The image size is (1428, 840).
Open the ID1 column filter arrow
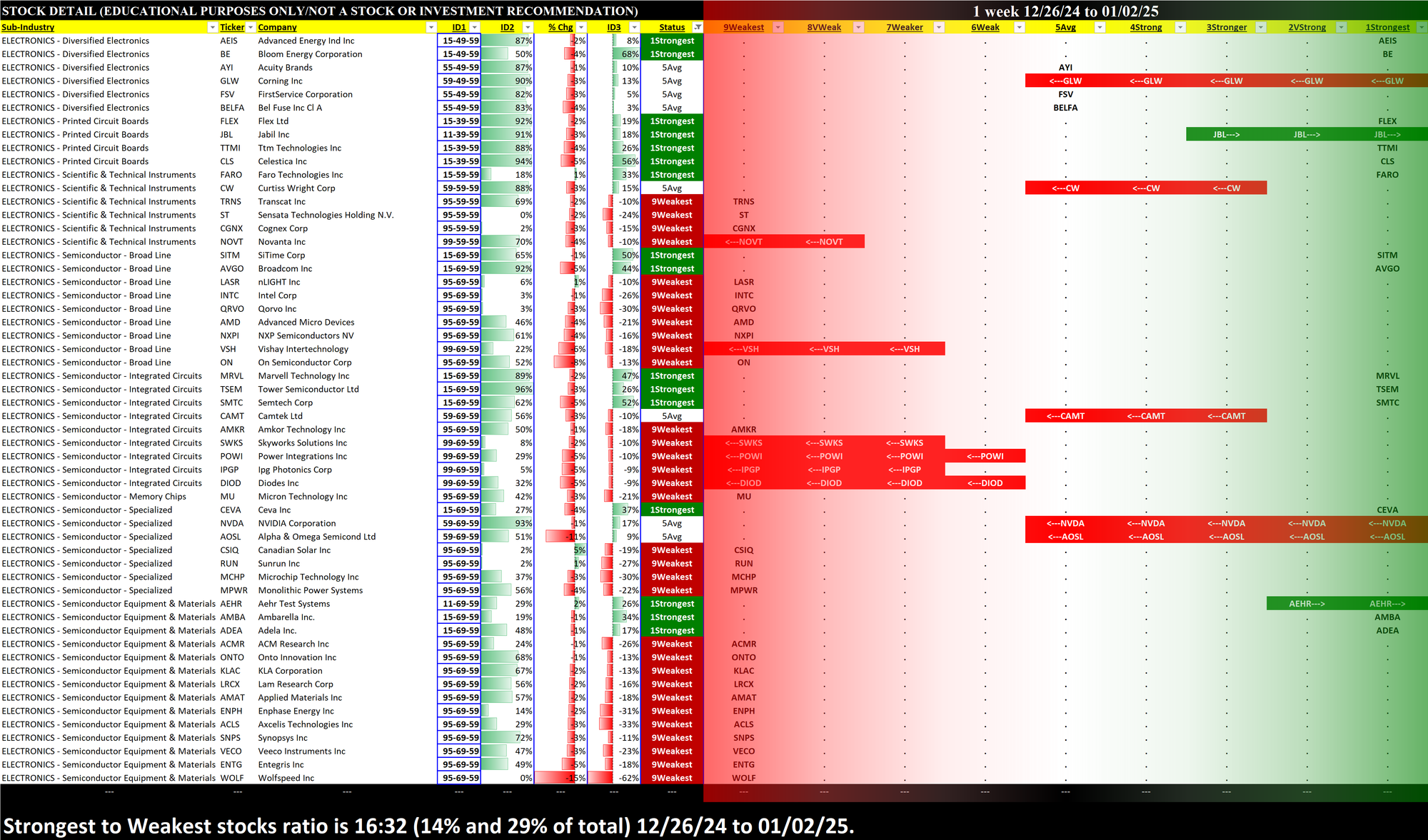pyautogui.click(x=474, y=27)
